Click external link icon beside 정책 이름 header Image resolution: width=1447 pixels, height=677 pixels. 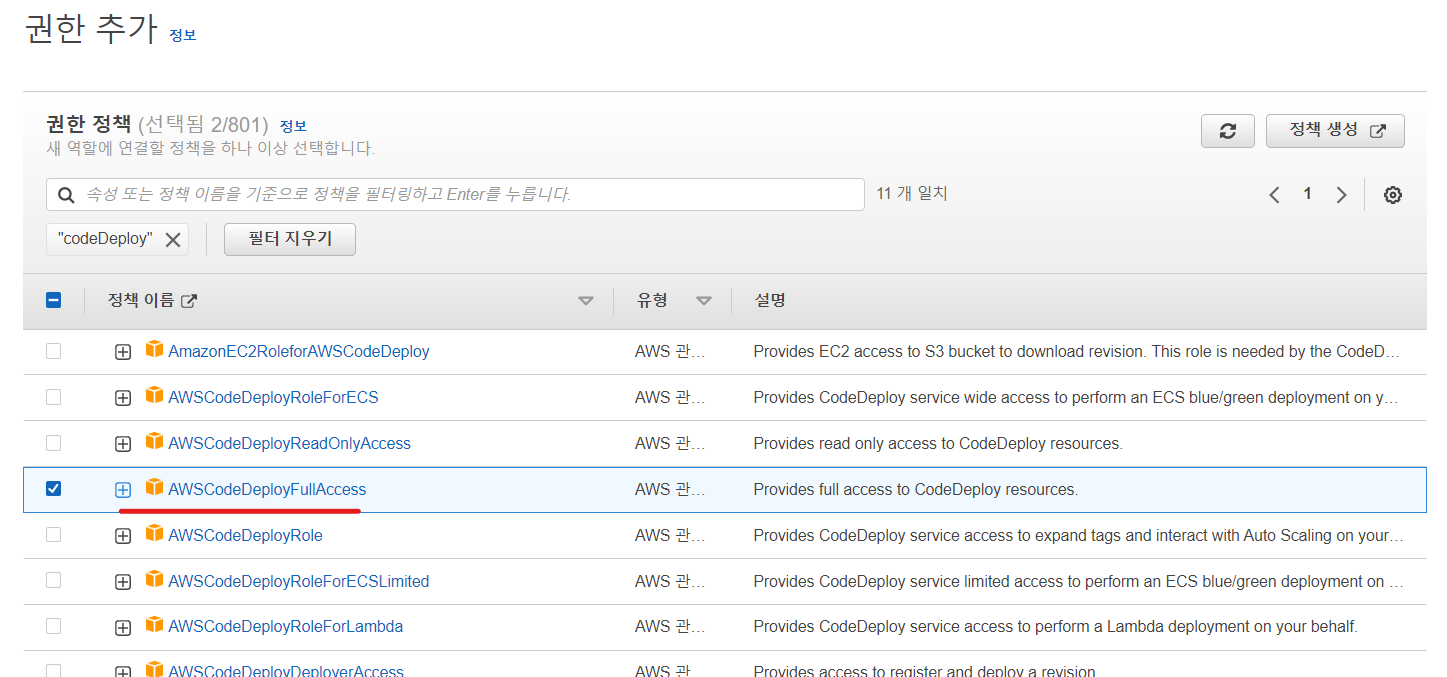click(189, 301)
